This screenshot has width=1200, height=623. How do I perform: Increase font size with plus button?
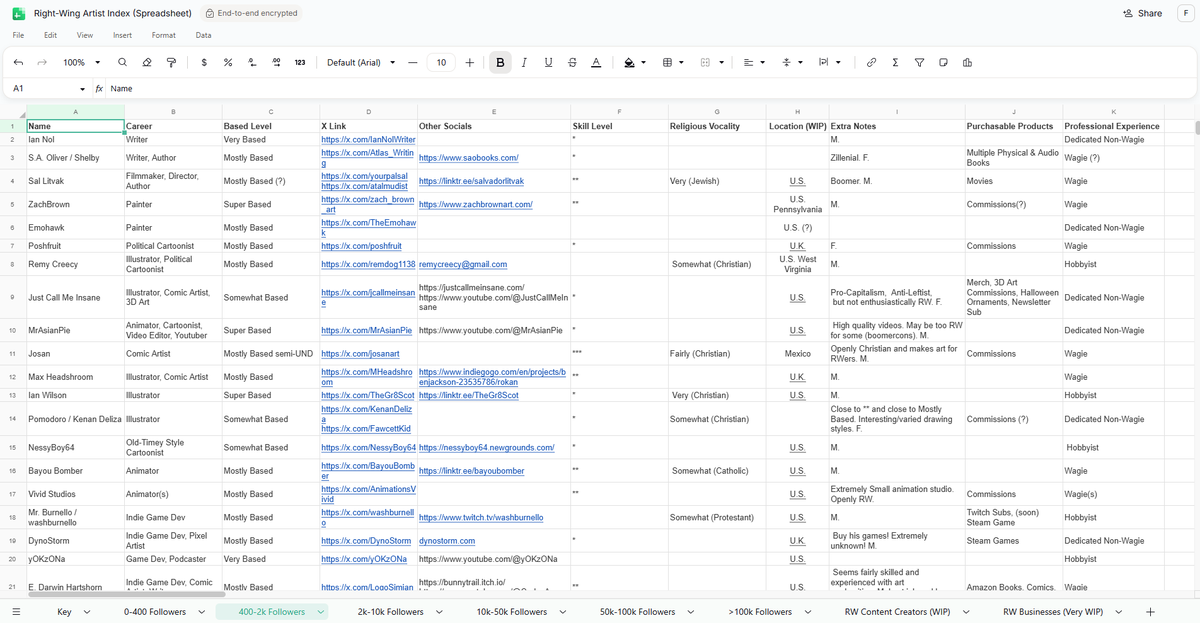coord(470,62)
